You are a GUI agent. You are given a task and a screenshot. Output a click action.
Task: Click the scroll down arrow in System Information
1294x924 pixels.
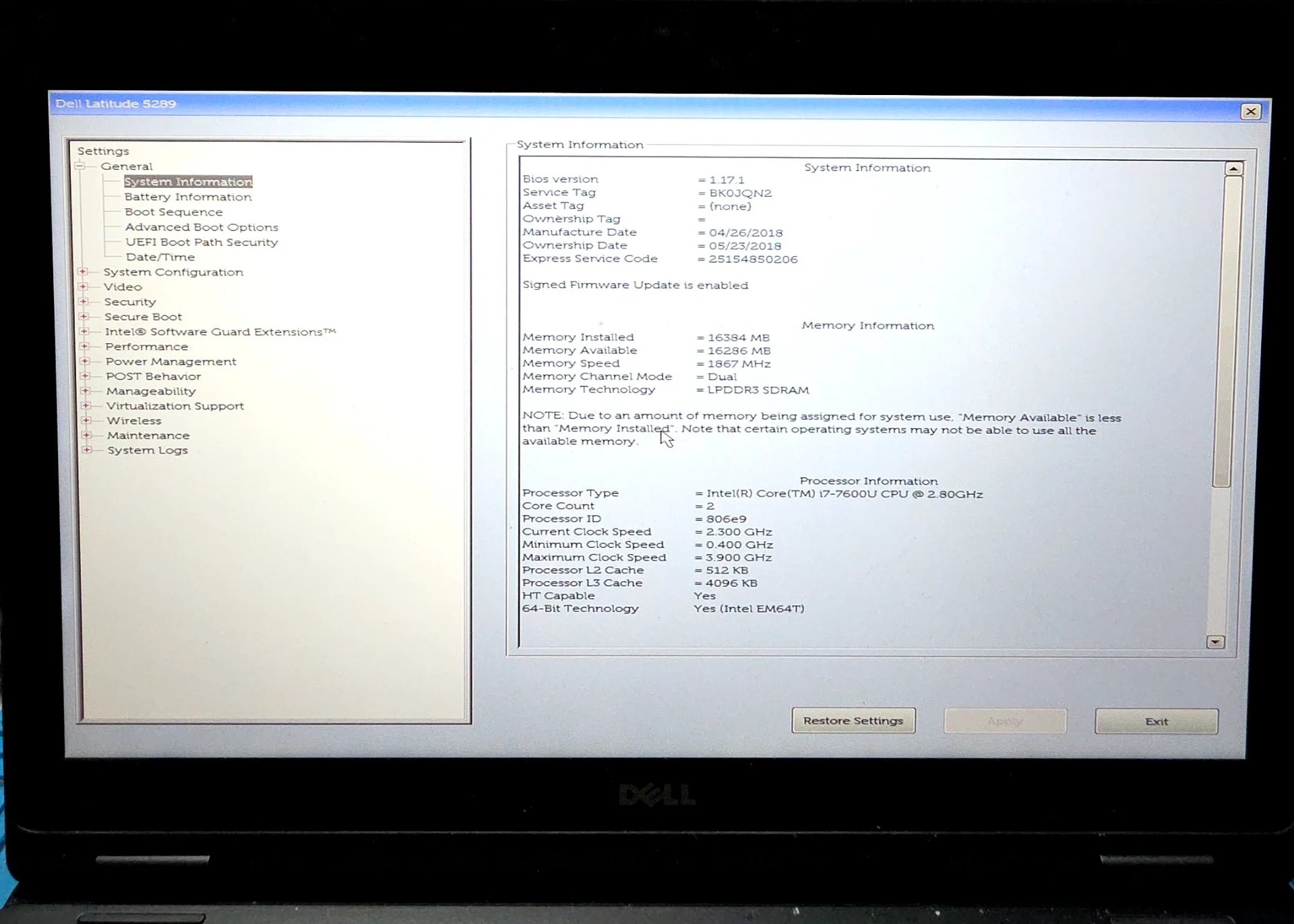1215,642
